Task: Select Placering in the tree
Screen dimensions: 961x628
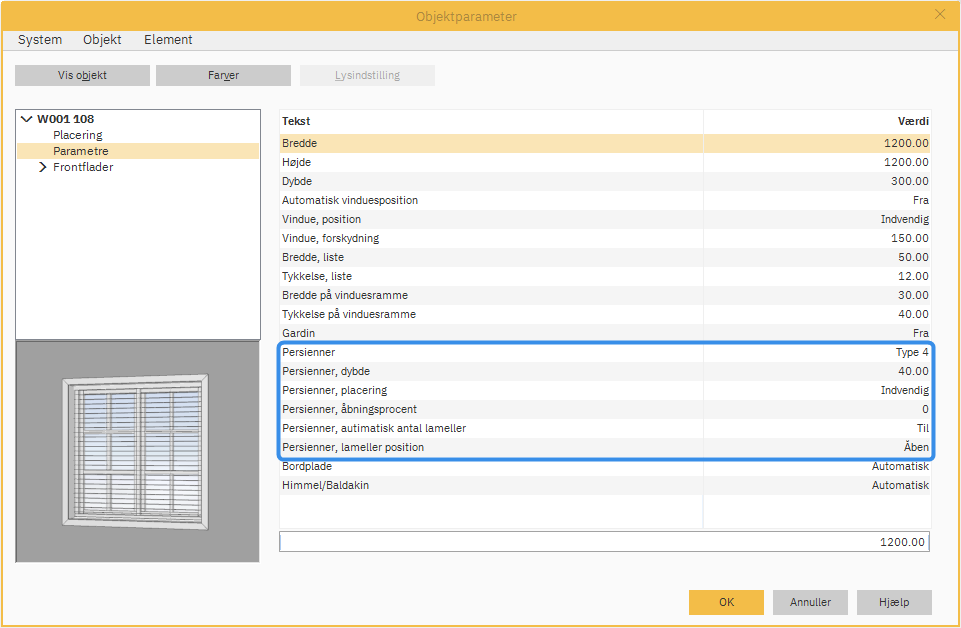Action: click(78, 135)
